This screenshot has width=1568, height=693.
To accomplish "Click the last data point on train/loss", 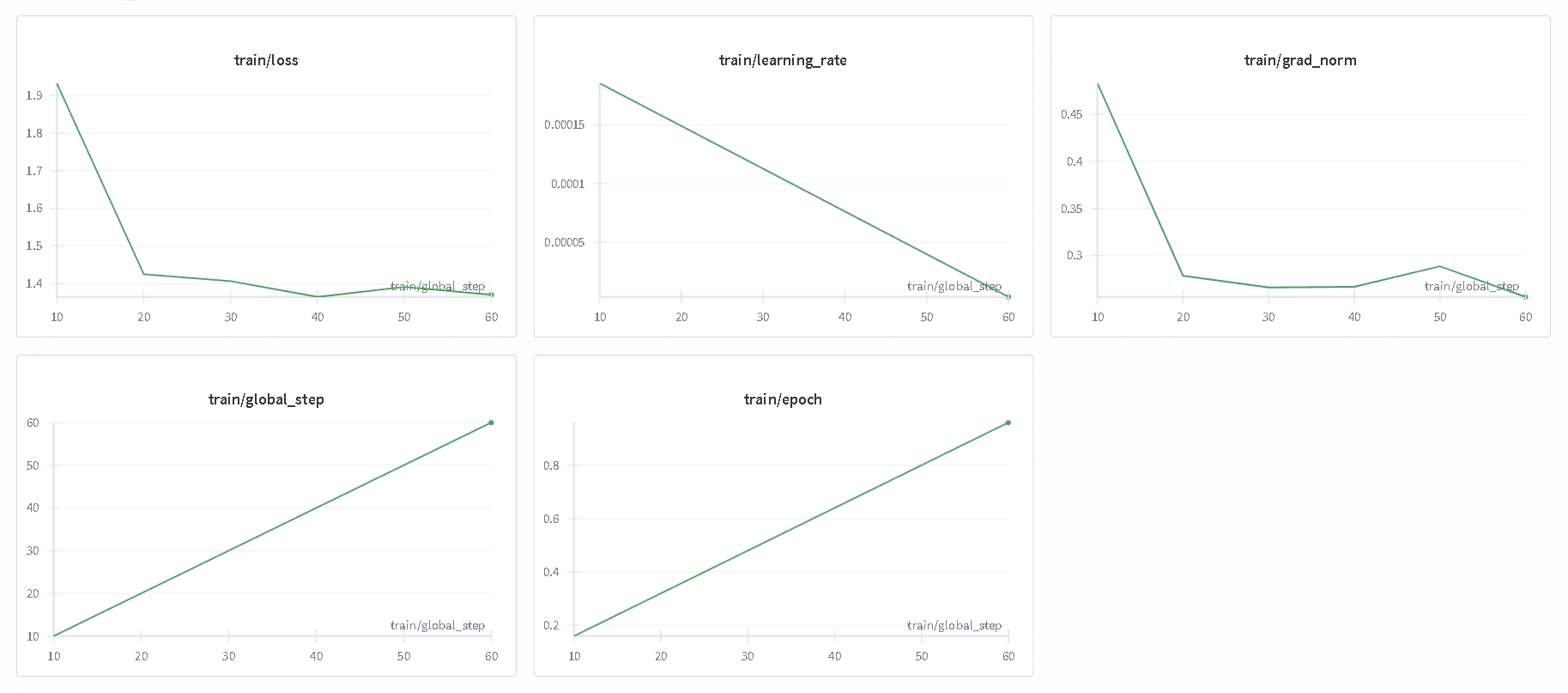I will (x=491, y=295).
